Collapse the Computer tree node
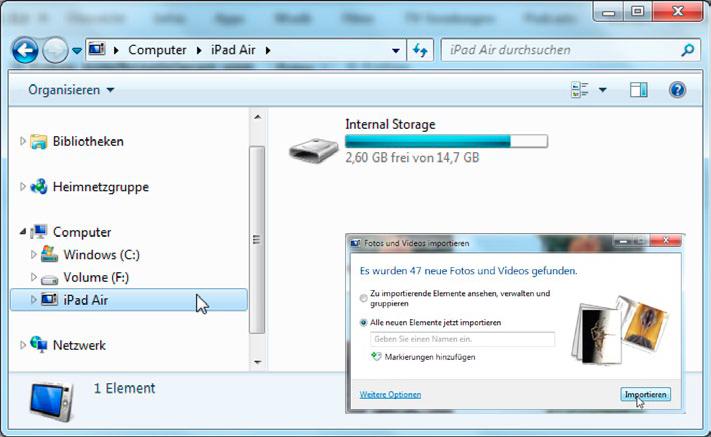 [x=23, y=232]
